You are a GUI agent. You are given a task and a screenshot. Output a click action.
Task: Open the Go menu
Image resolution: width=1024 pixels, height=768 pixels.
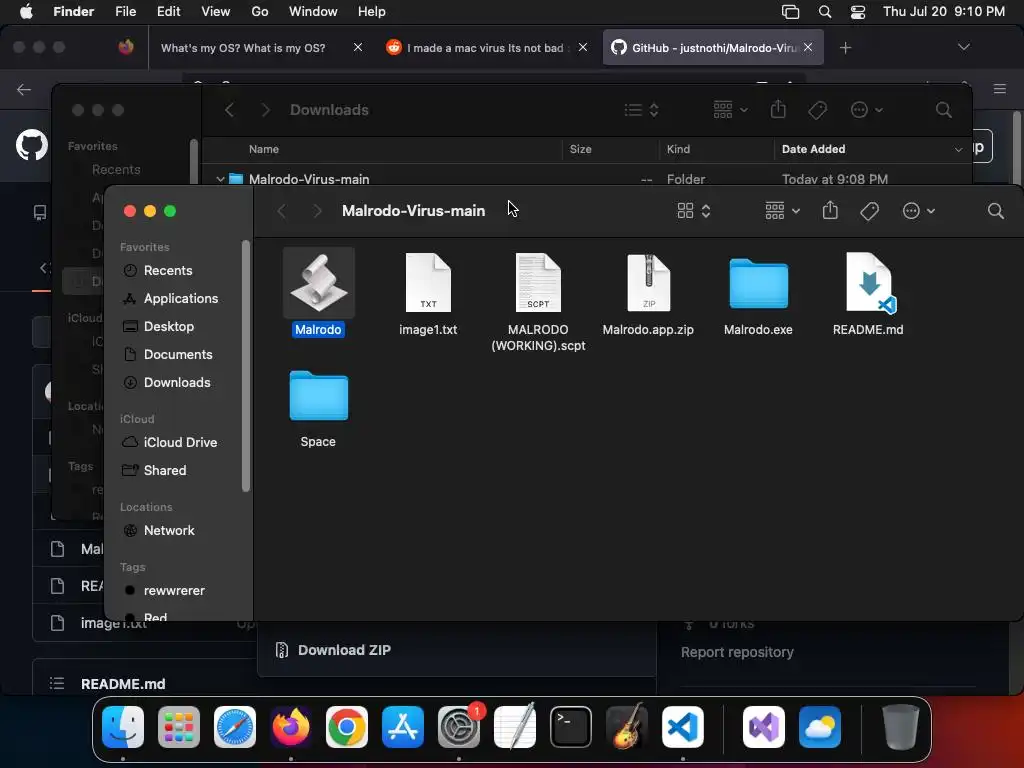(260, 12)
